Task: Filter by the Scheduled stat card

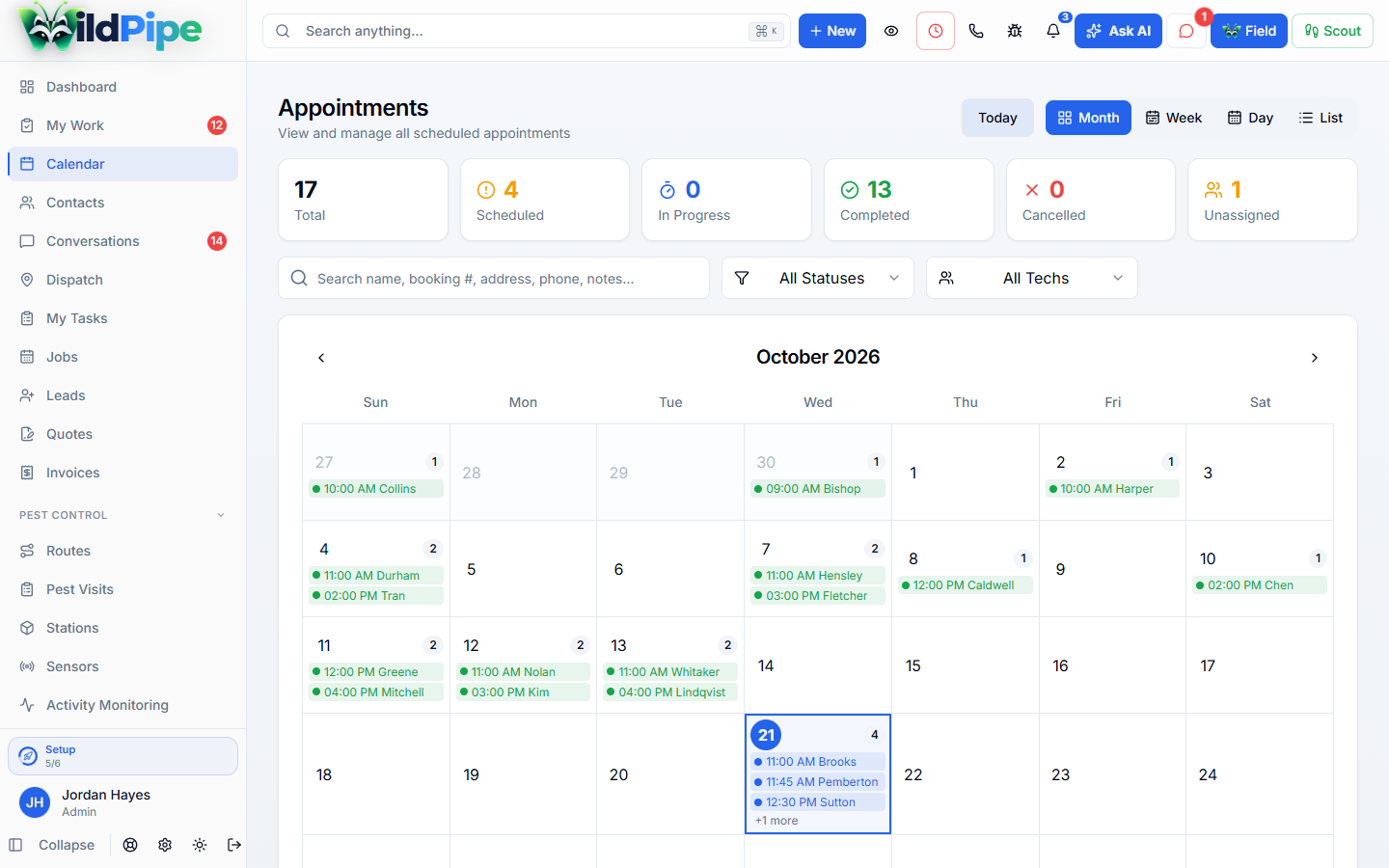Action: (545, 200)
